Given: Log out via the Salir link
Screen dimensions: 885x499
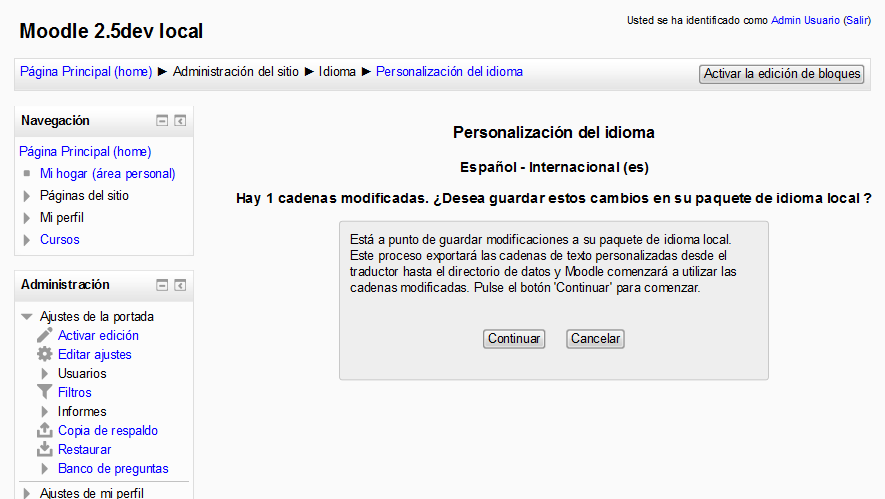Looking at the screenshot, I should coord(857,20).
